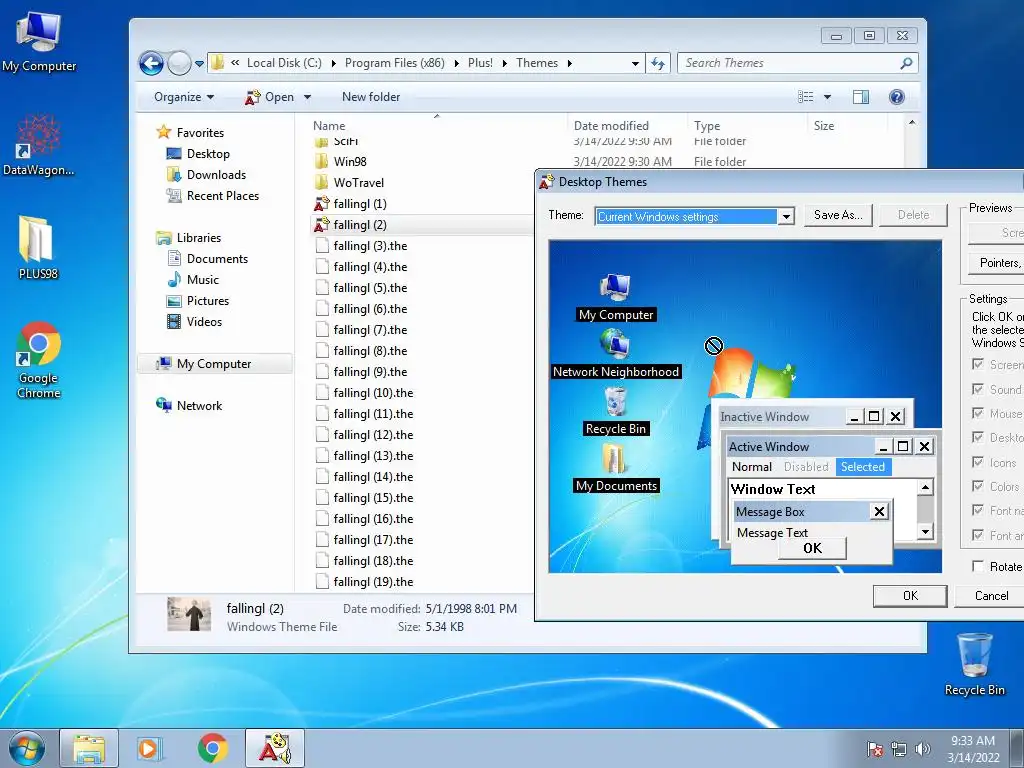Screen dimensions: 1024x768
Task: Select file fallingl (10).the
Action: tap(364, 393)
